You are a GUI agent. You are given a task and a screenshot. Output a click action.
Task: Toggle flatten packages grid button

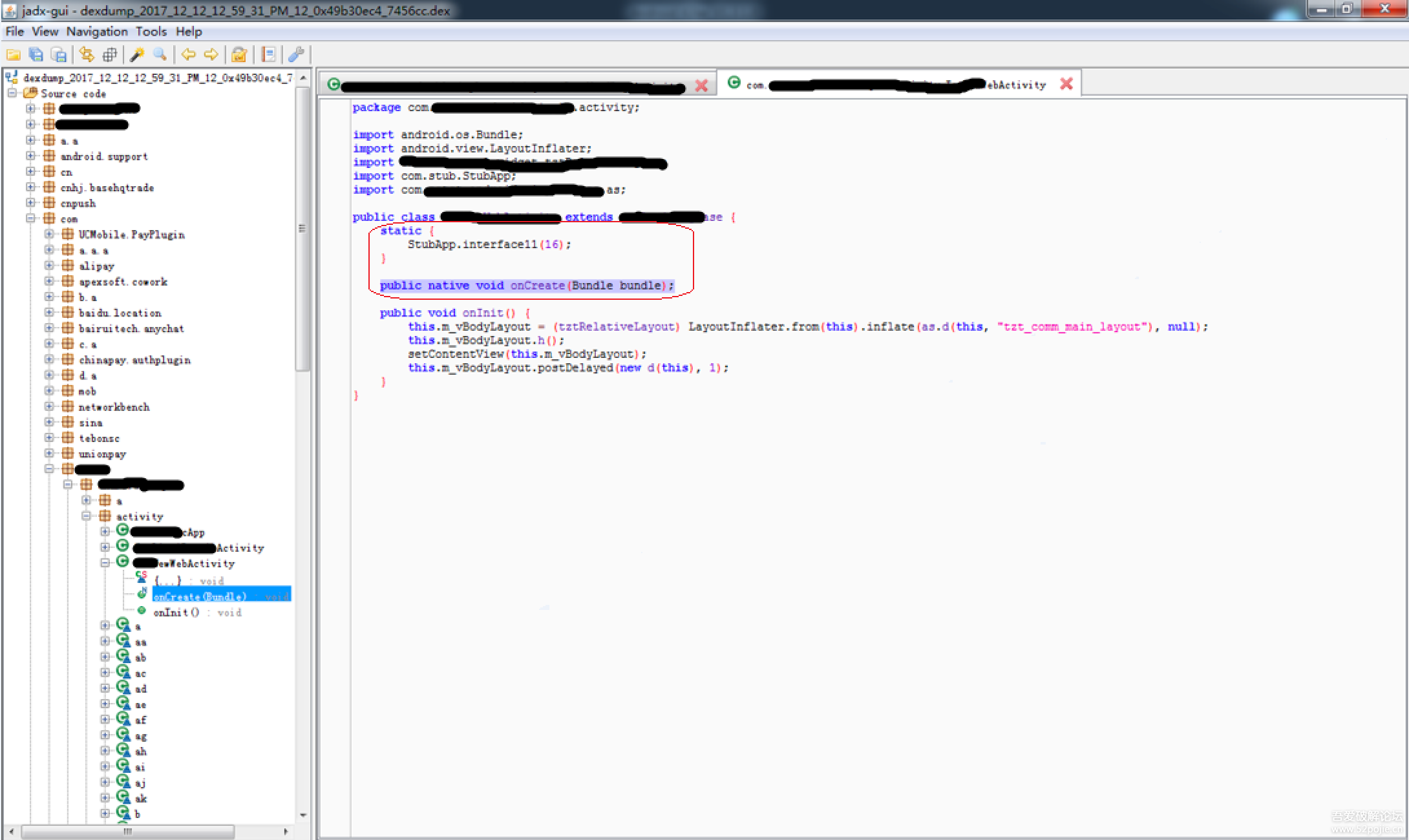[110, 55]
